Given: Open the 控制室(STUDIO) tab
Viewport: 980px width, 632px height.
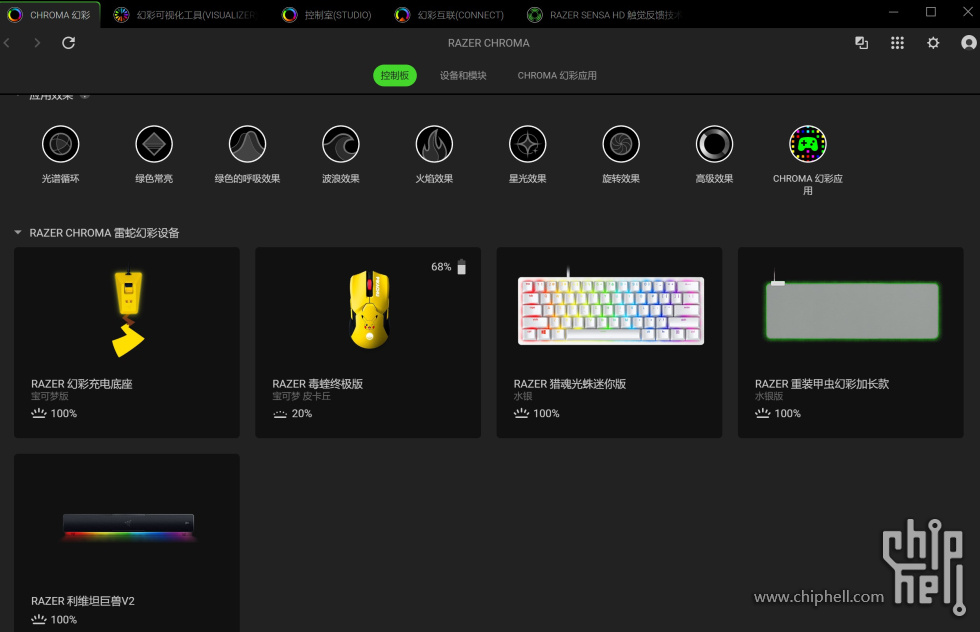Looking at the screenshot, I should click(x=326, y=15).
